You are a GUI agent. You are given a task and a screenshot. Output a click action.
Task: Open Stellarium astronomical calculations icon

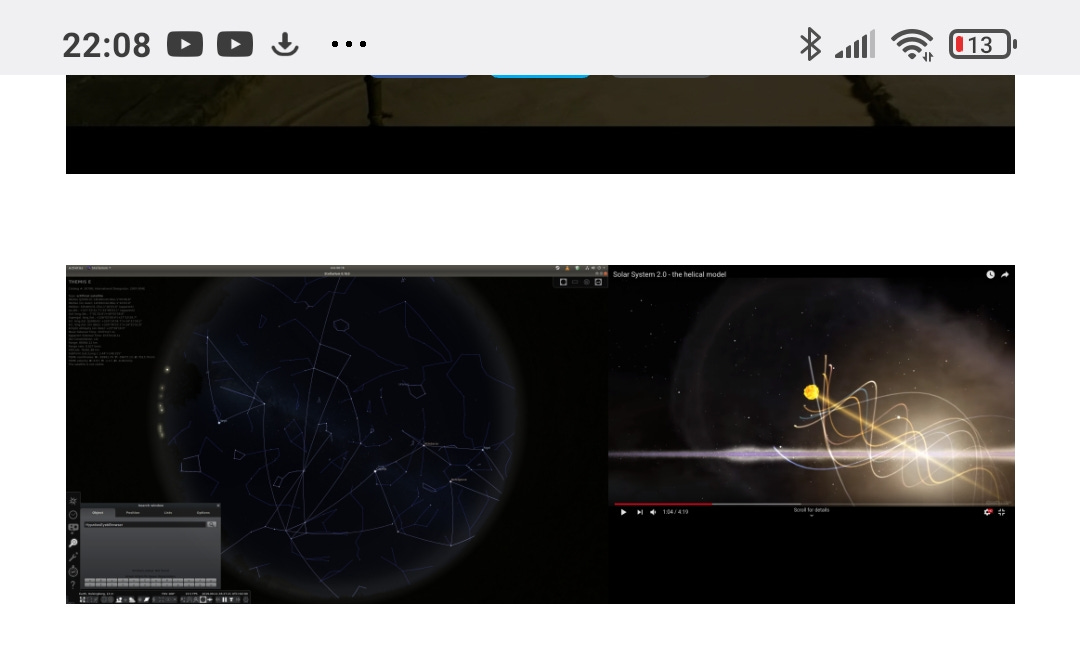(73, 571)
